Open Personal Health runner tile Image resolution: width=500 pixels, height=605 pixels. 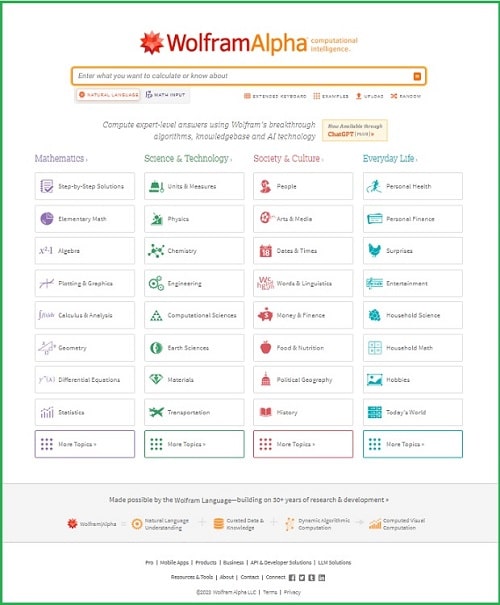(413, 186)
